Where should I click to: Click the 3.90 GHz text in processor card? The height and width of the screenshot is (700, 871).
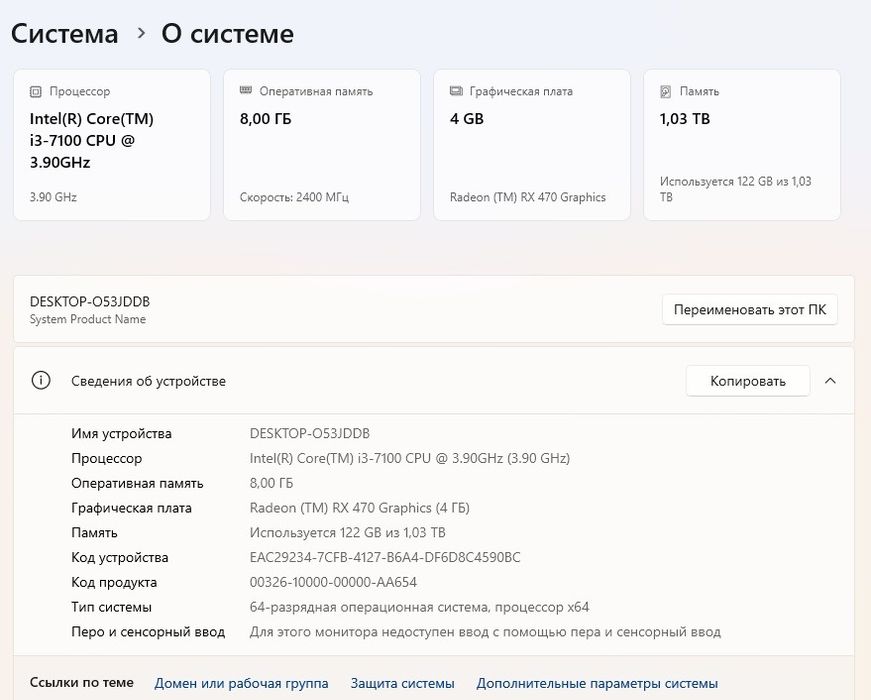tap(53, 197)
